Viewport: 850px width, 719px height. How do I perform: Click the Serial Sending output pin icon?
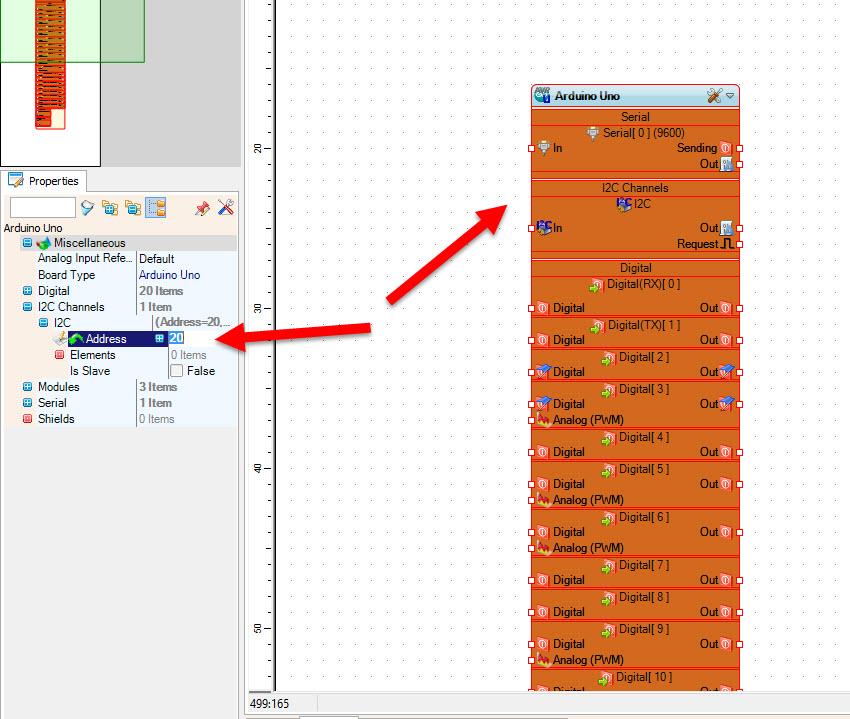click(x=726, y=148)
